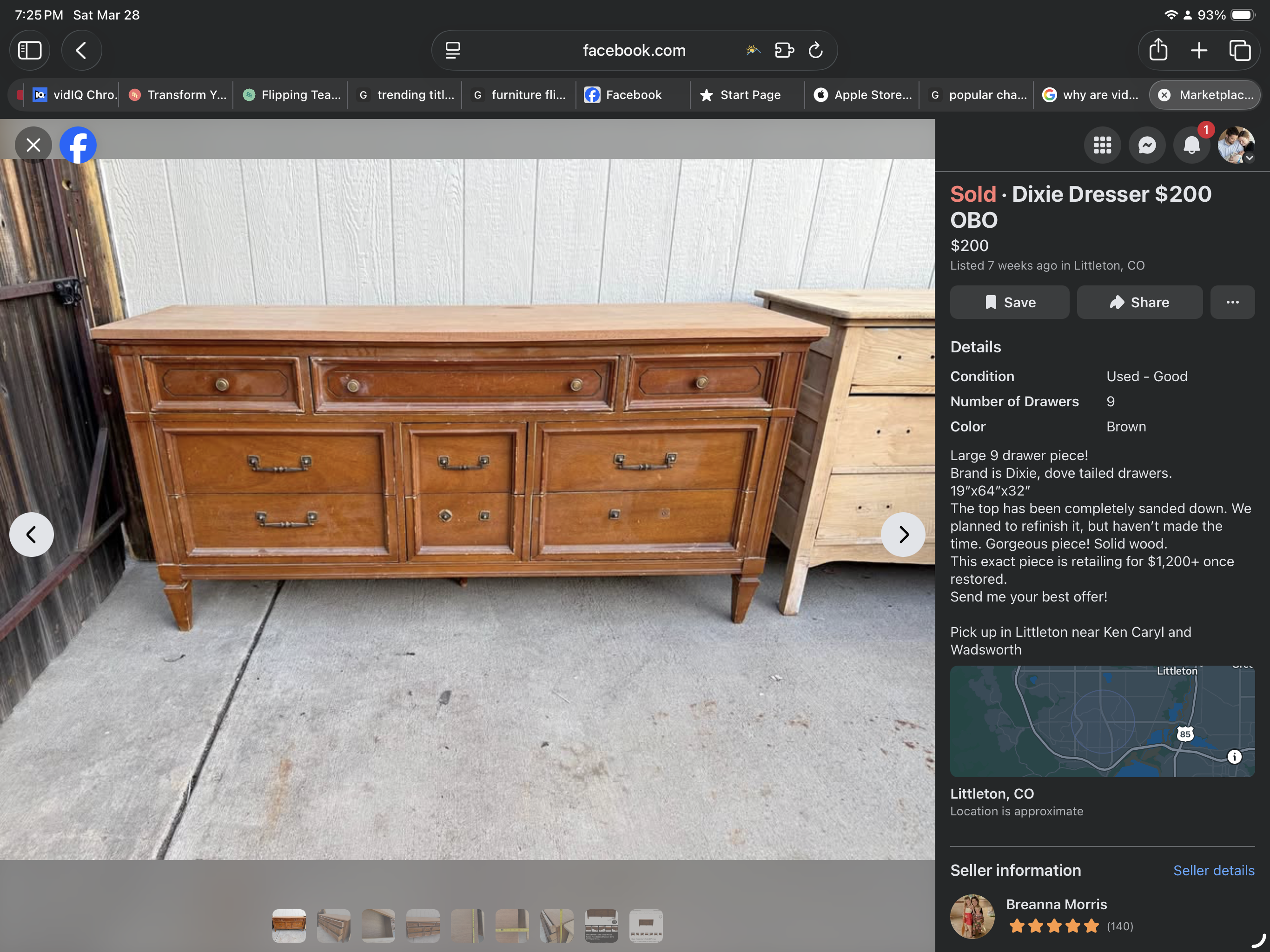Open the three-dots more options menu
Viewport: 1270px width, 952px height.
(1232, 303)
